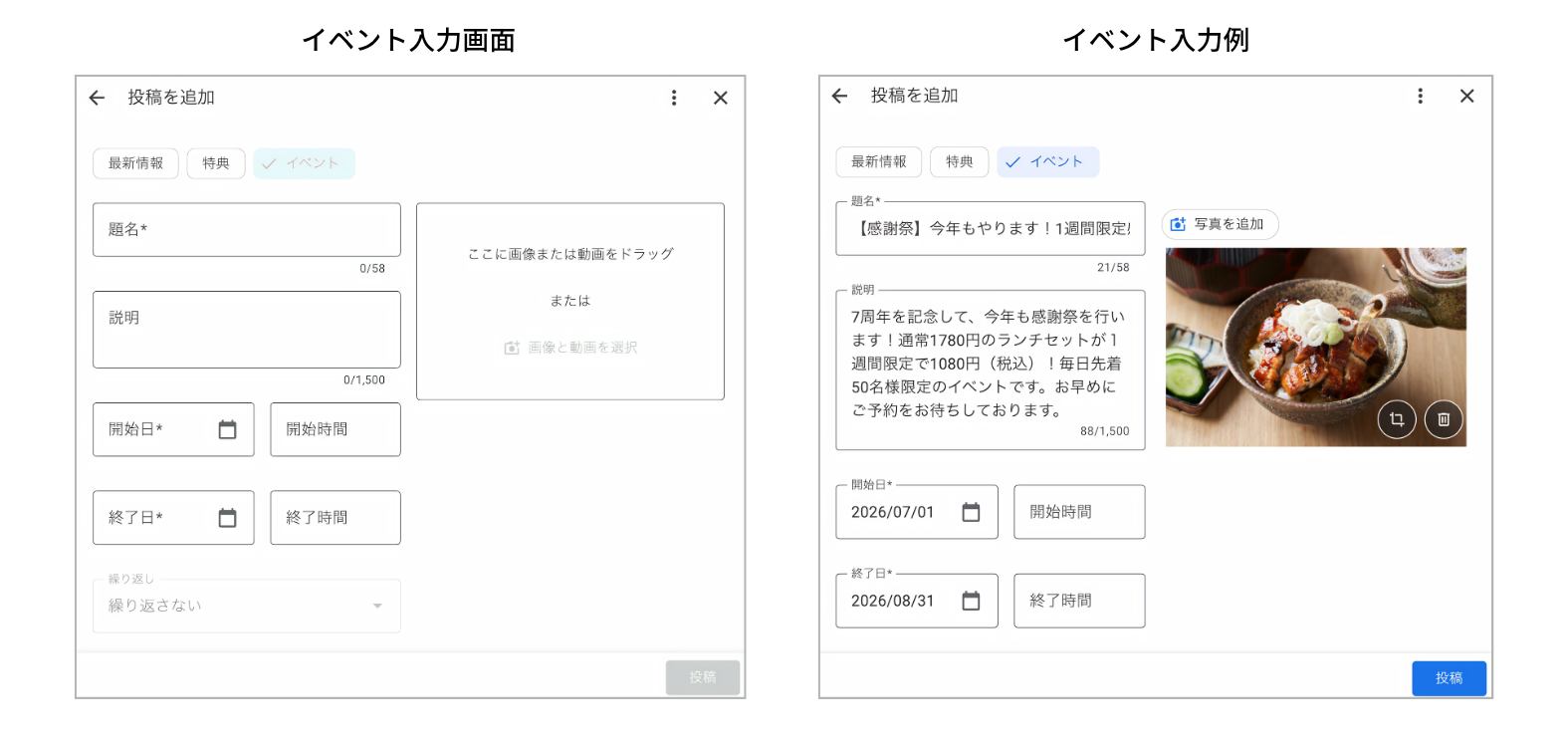Click 画像と動画を選択 link in drop area
1568x744 pixels.
571,348
